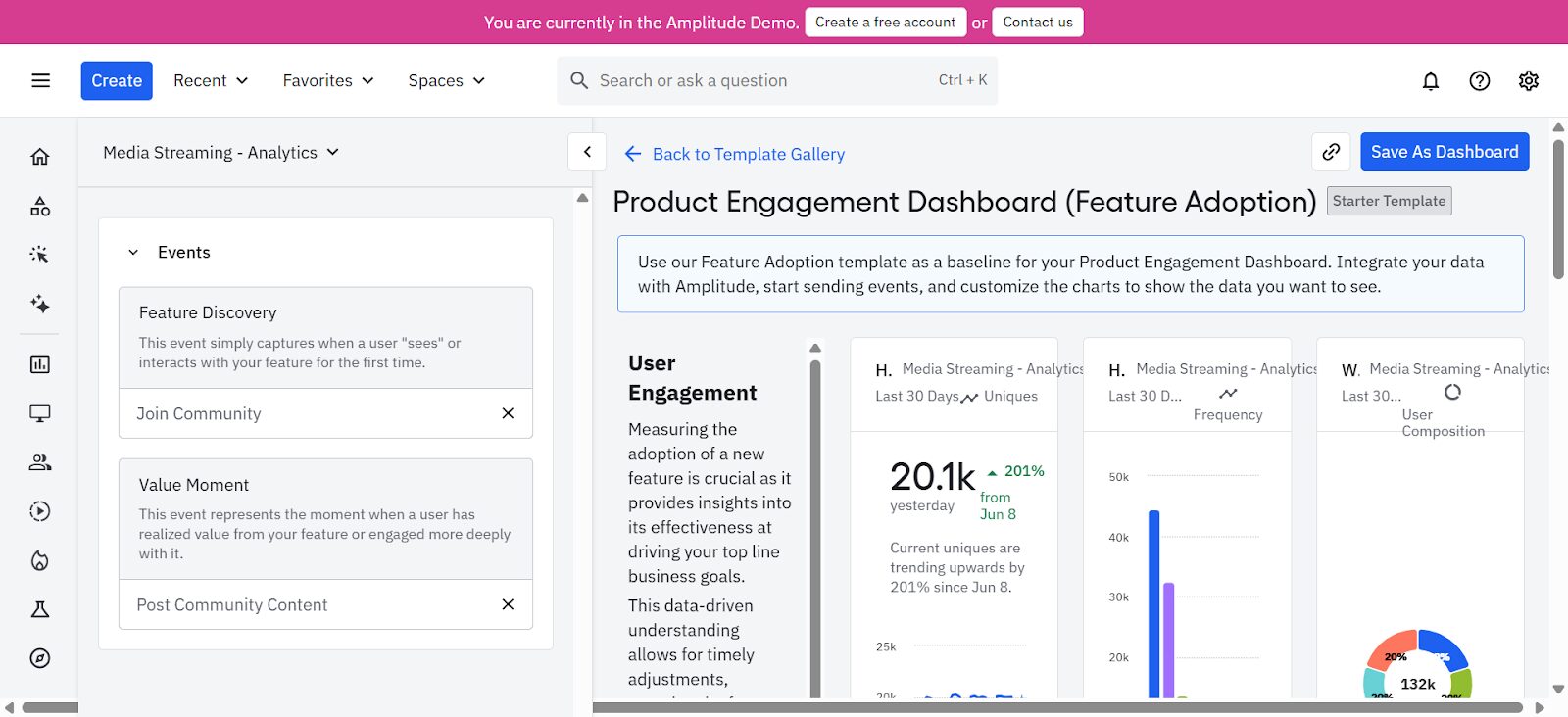The image size is (1568, 717).
Task: Click the Last 30 Days label on Uniques card
Action: tap(917, 396)
